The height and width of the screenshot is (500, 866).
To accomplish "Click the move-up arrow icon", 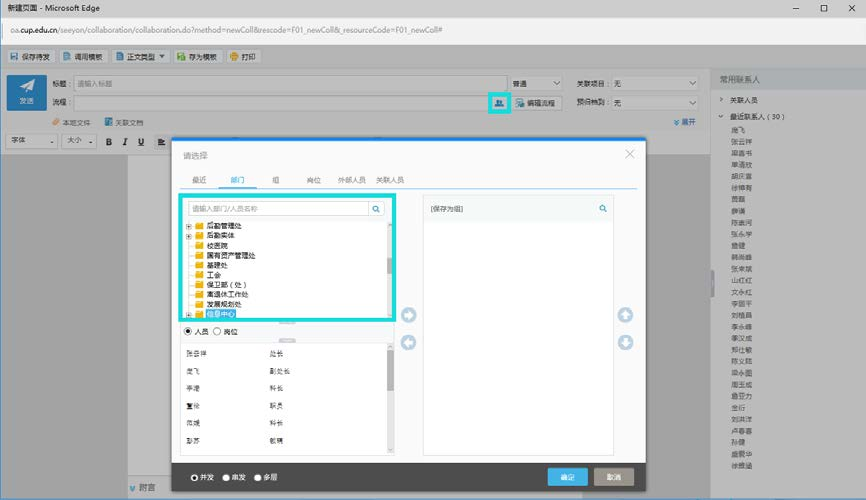I will point(625,316).
